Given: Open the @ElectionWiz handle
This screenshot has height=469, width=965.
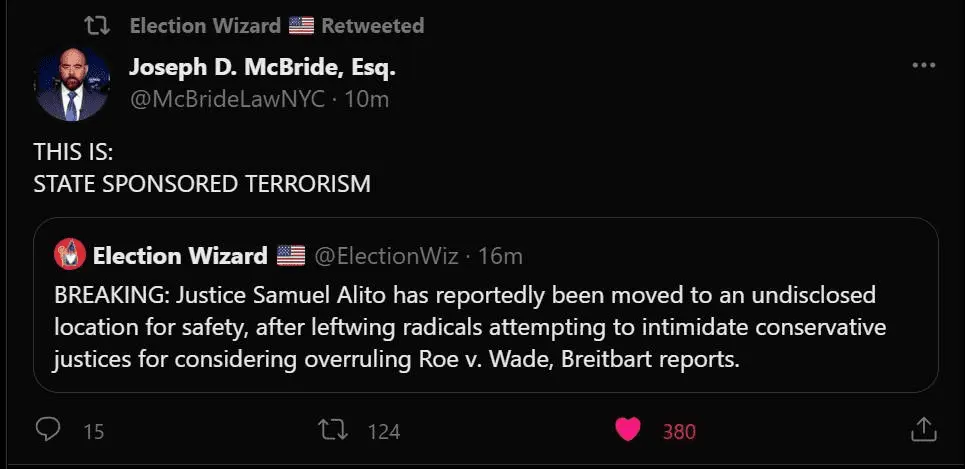Looking at the screenshot, I should coord(387,255).
